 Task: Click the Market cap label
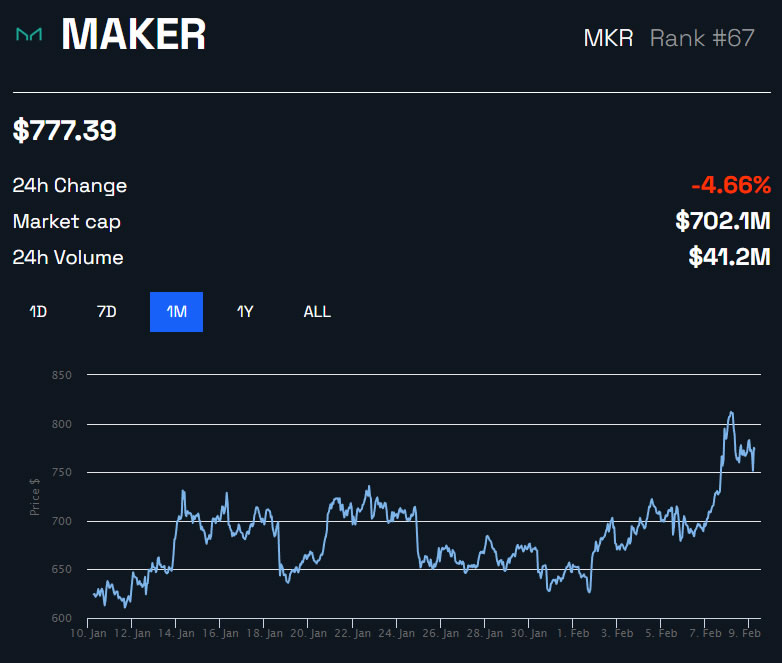click(x=67, y=222)
